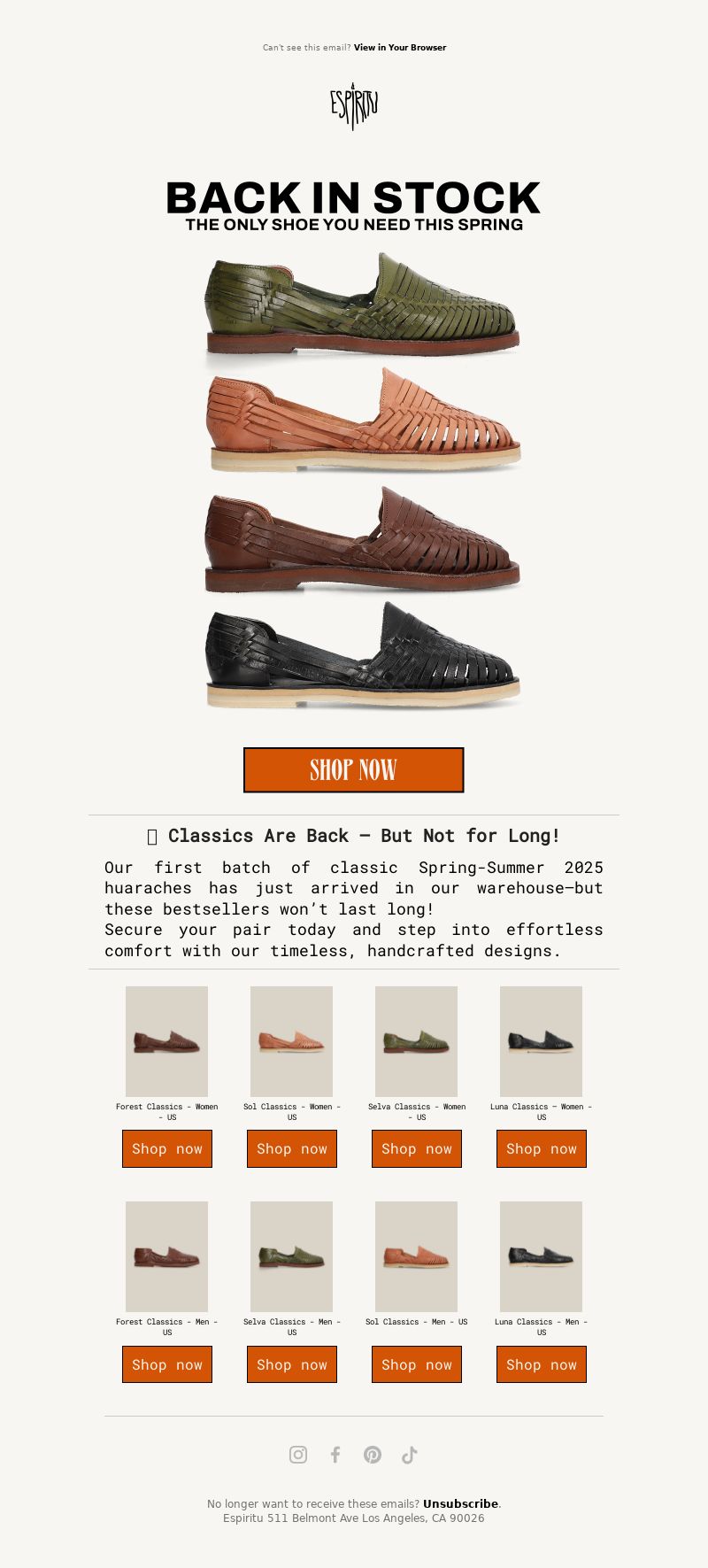Shop now for Luna Classics Women
The image size is (708, 1568).
[x=542, y=1148]
